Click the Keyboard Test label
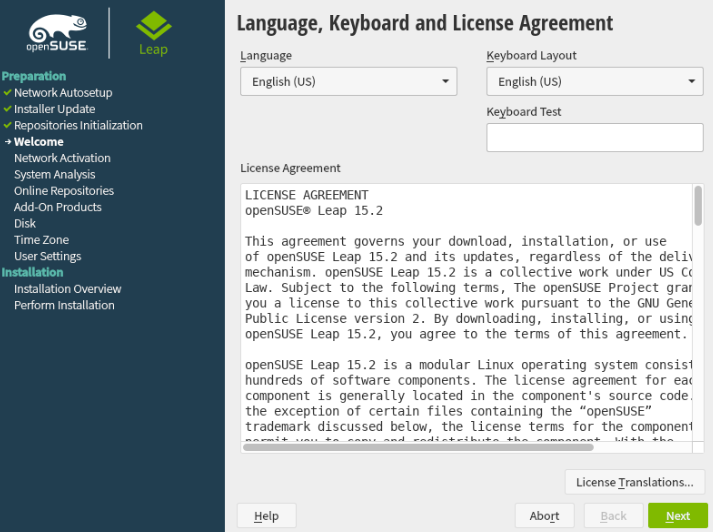The height and width of the screenshot is (532, 713). click(x=524, y=112)
